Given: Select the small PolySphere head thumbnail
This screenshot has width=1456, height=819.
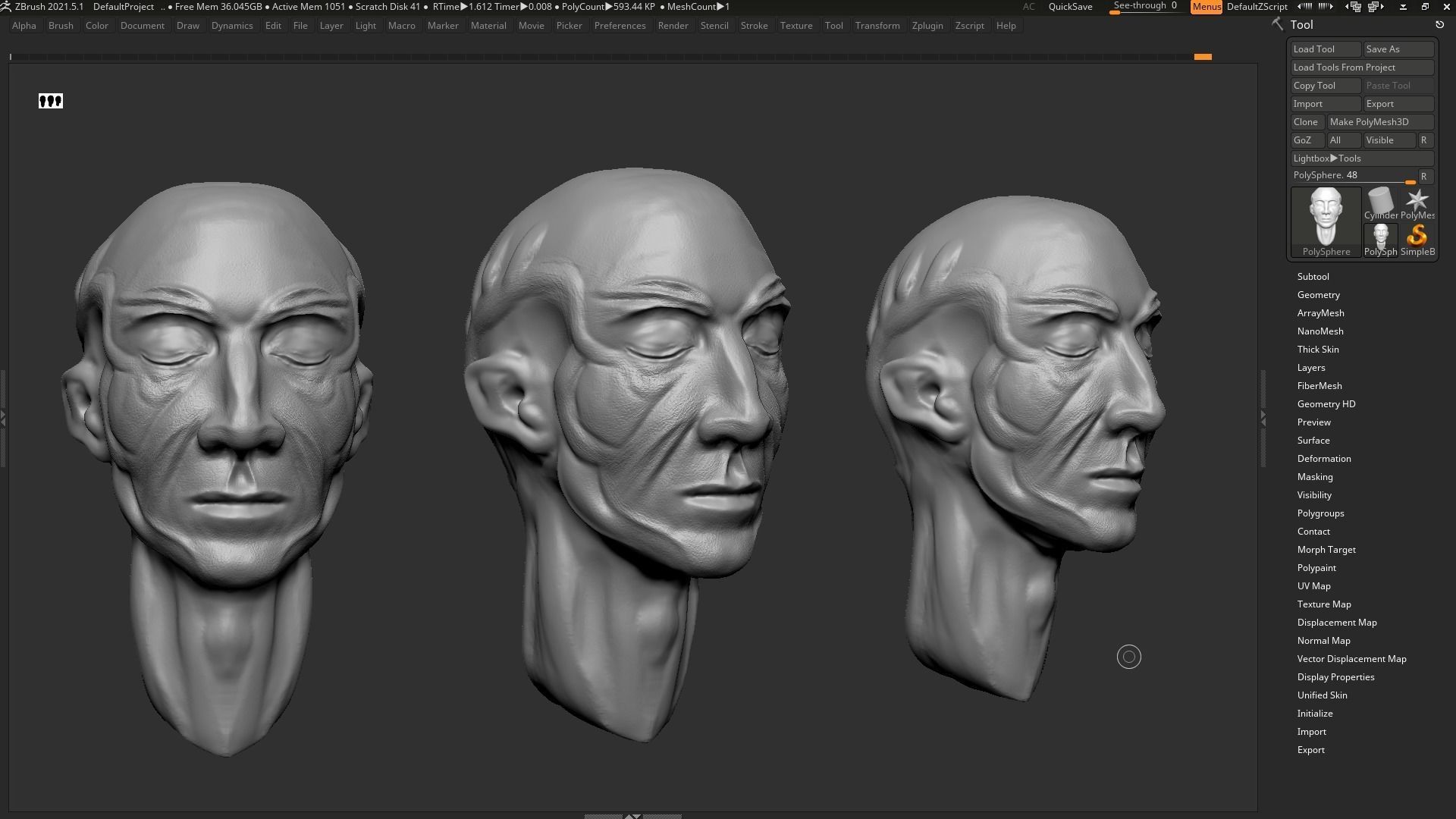Looking at the screenshot, I should click(1380, 241).
